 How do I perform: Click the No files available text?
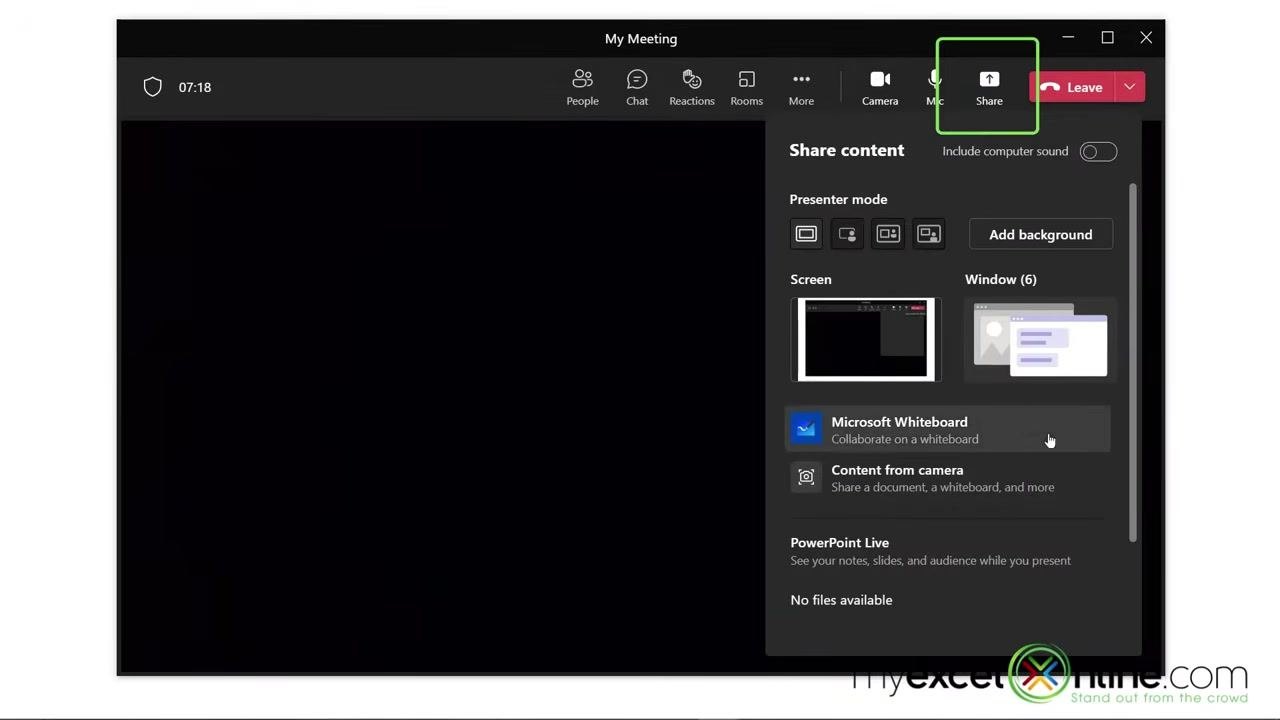click(x=841, y=600)
